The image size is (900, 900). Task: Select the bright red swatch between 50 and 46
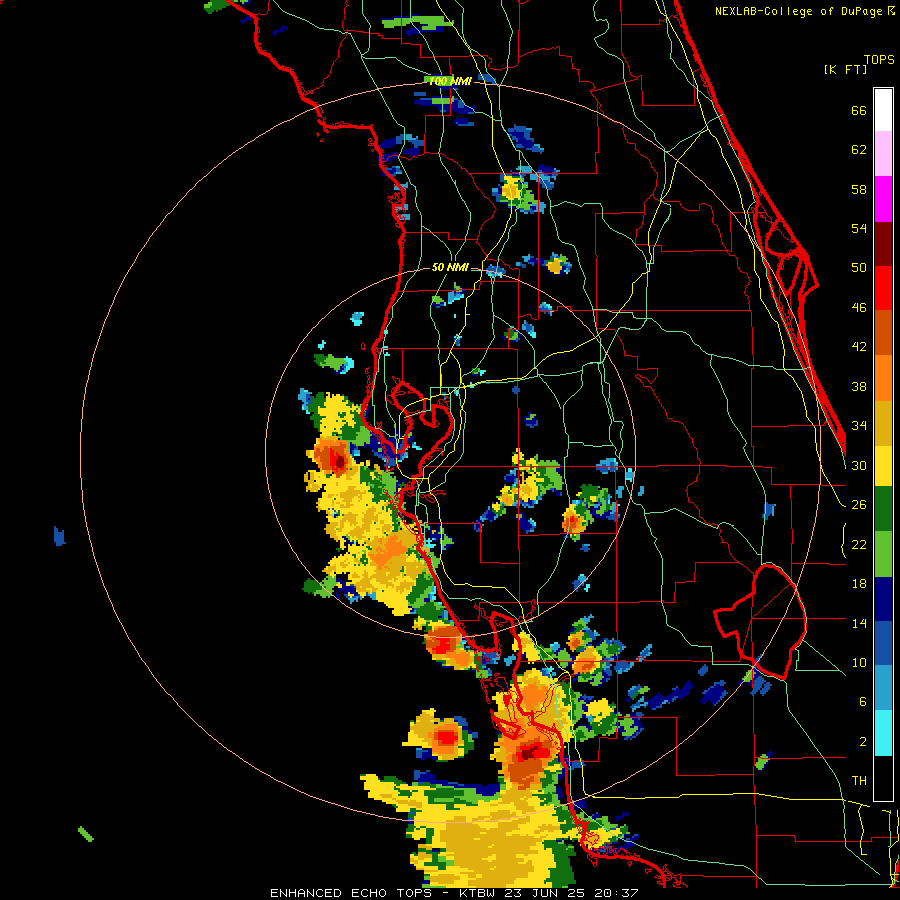883,288
